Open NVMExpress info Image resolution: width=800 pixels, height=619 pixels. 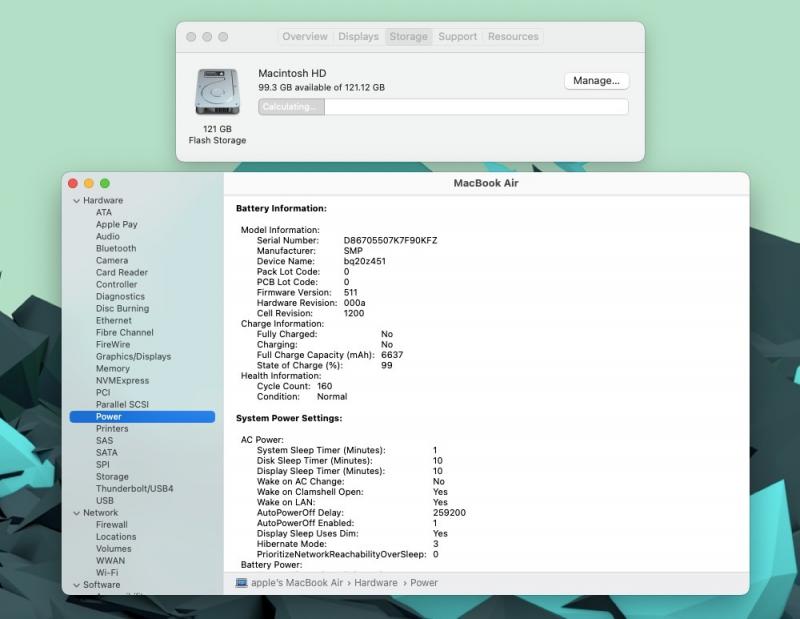(122, 381)
